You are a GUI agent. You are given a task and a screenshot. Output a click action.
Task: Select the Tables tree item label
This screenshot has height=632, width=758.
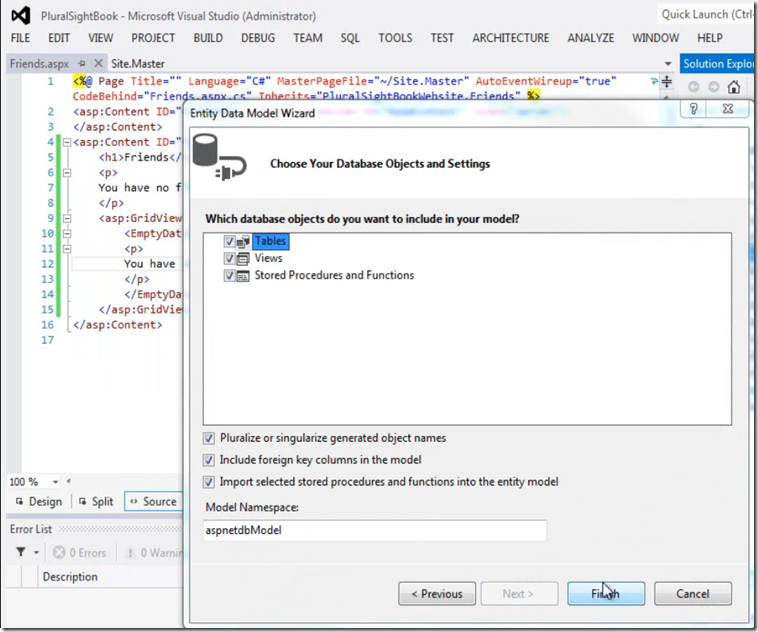270,241
